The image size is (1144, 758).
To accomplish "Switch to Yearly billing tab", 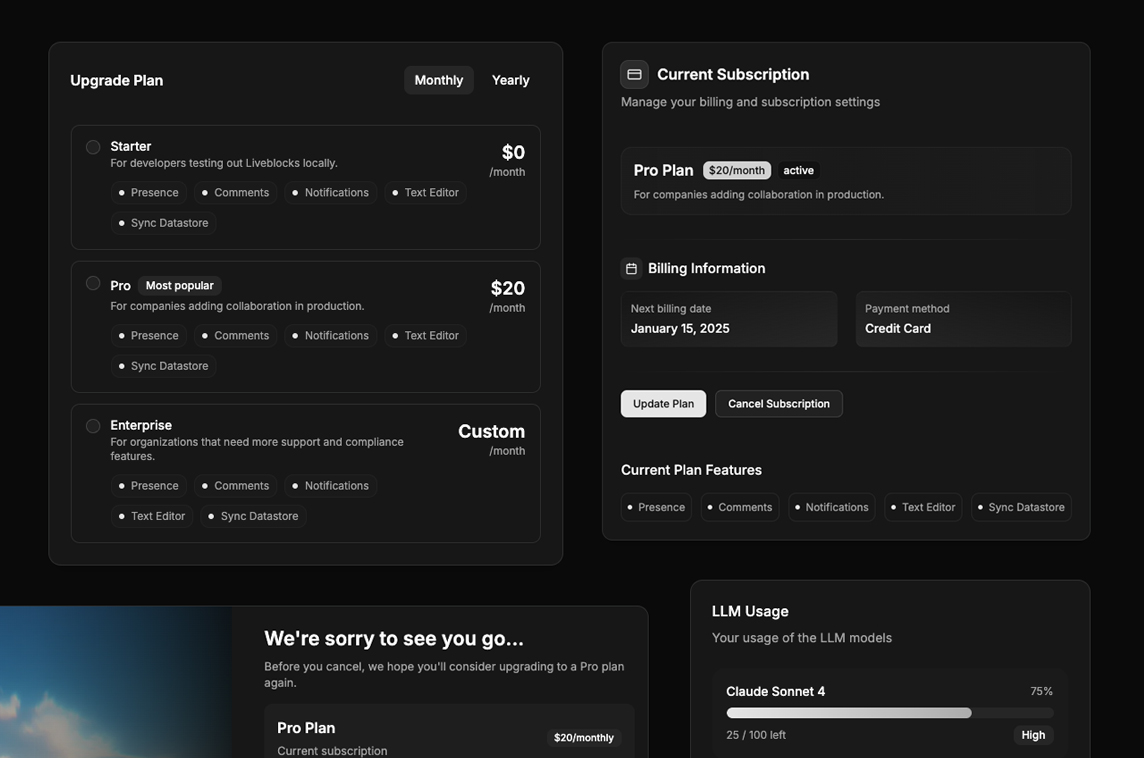I will coord(510,80).
